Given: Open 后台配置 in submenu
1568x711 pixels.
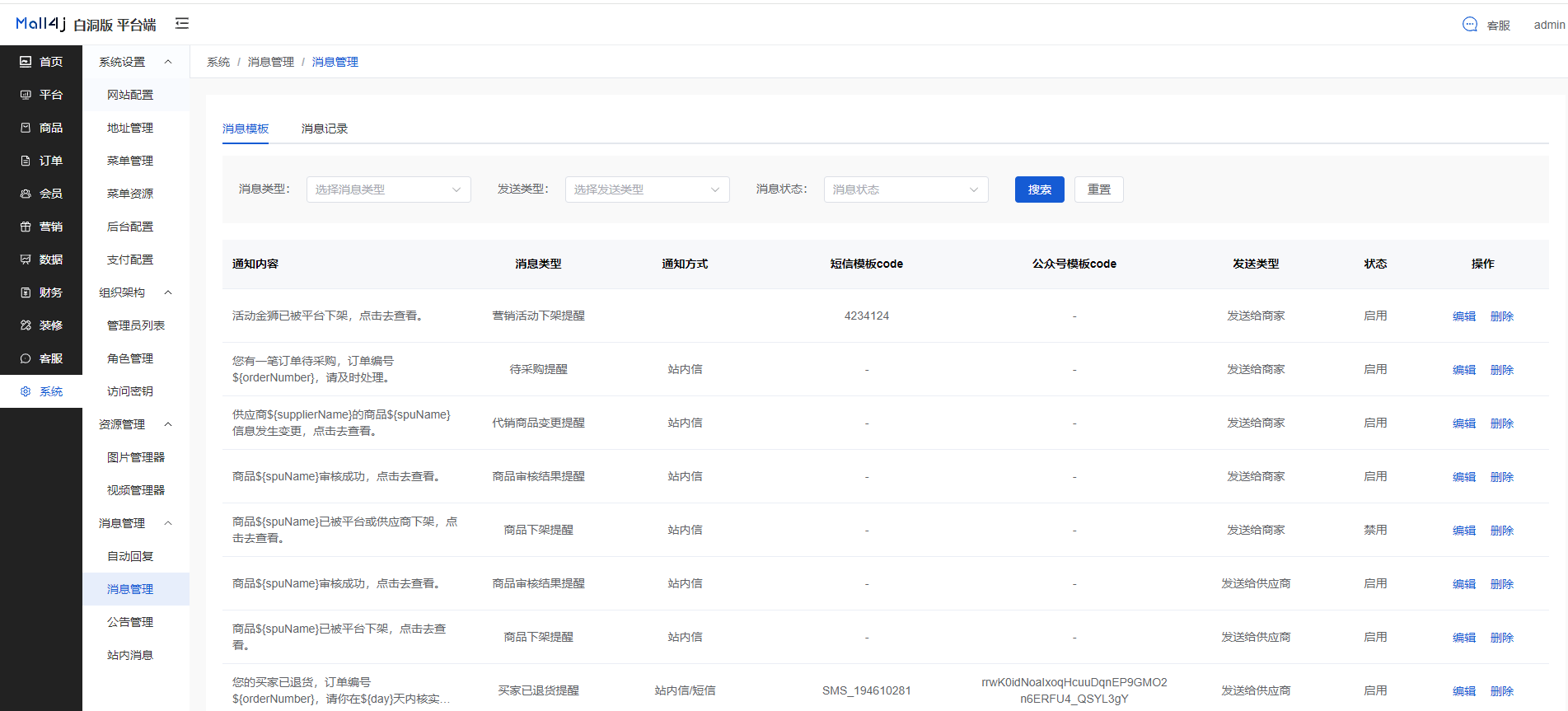Looking at the screenshot, I should click(x=136, y=227).
